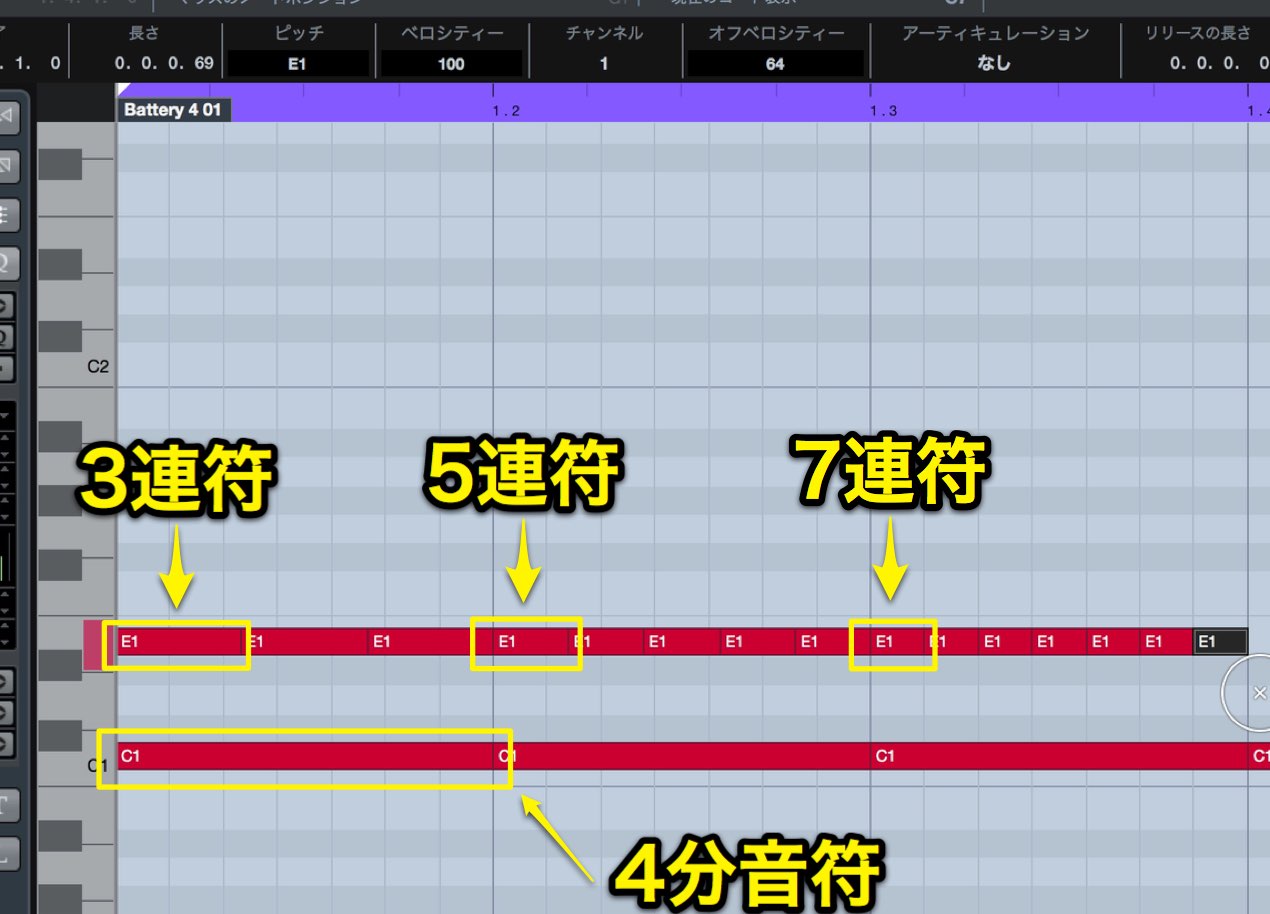Edit the velocity field showing 100
This screenshot has width=1270, height=914.
pos(451,64)
